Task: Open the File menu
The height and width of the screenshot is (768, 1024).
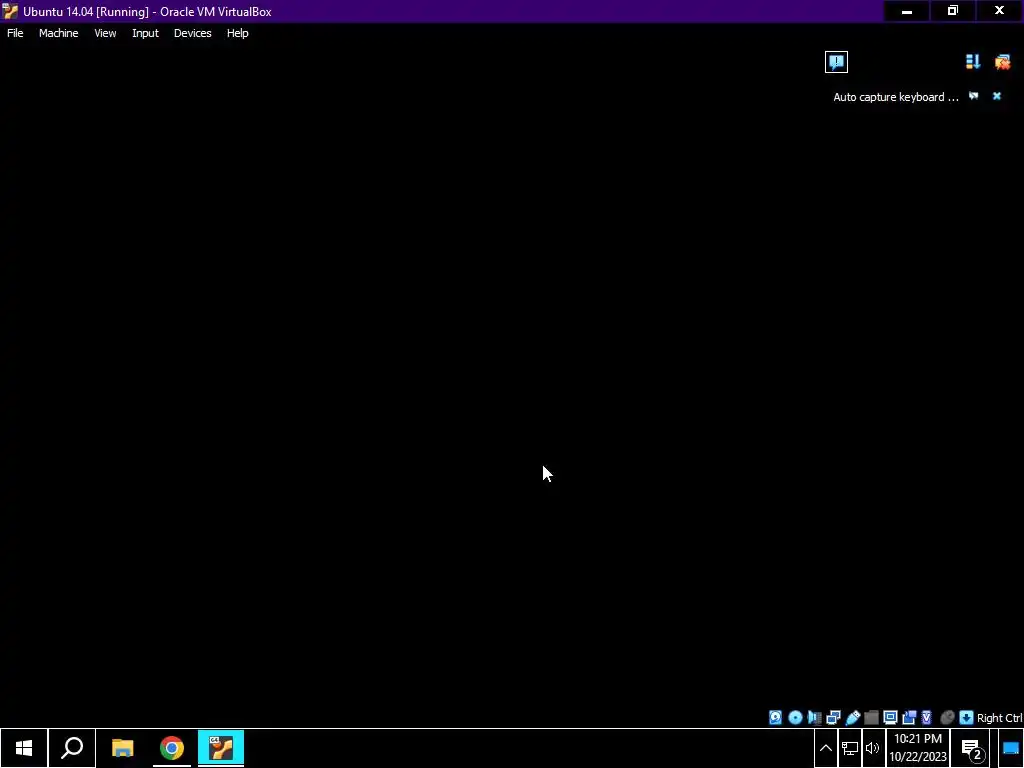Action: click(15, 33)
